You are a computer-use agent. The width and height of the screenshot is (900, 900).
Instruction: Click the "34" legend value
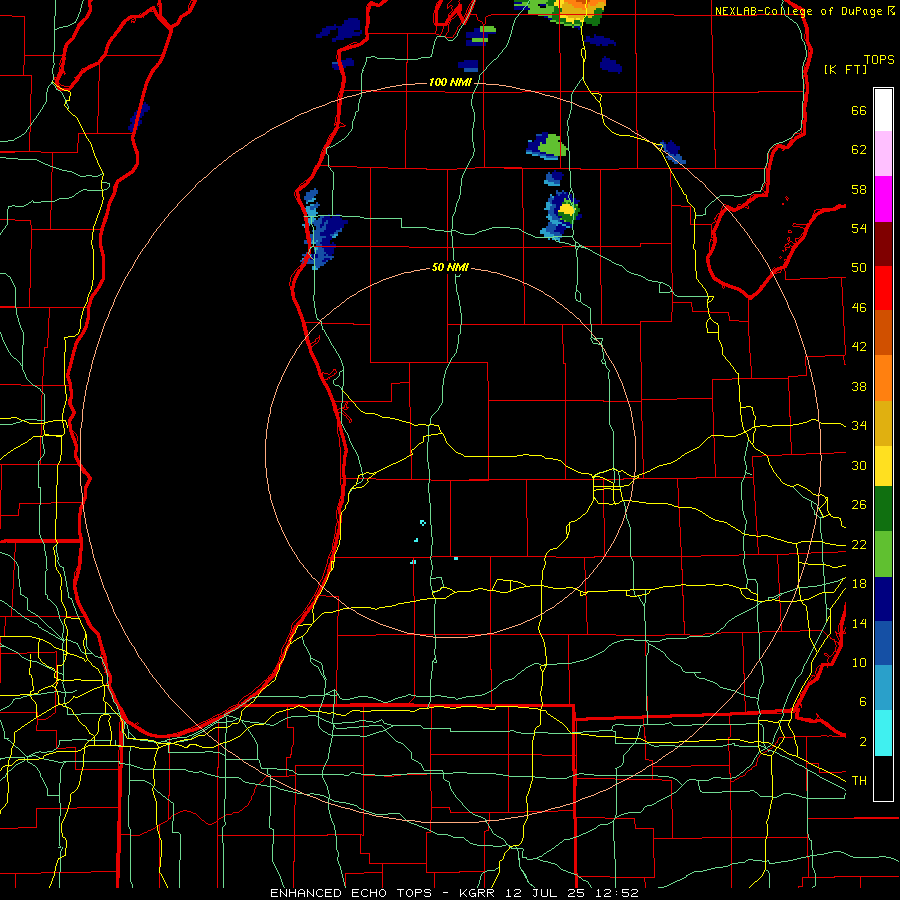click(x=859, y=426)
